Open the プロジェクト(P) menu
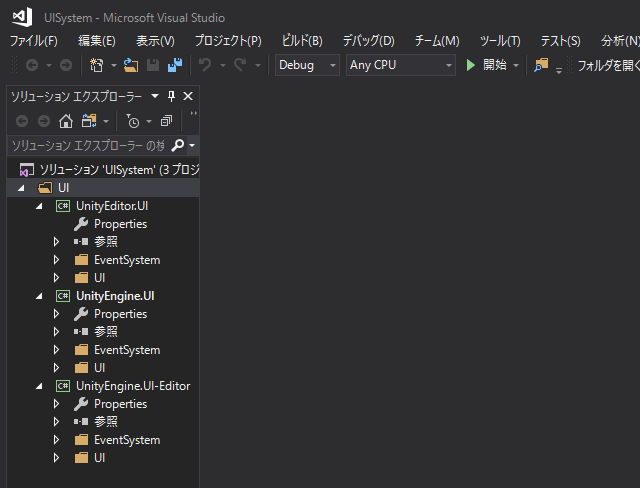 228,41
